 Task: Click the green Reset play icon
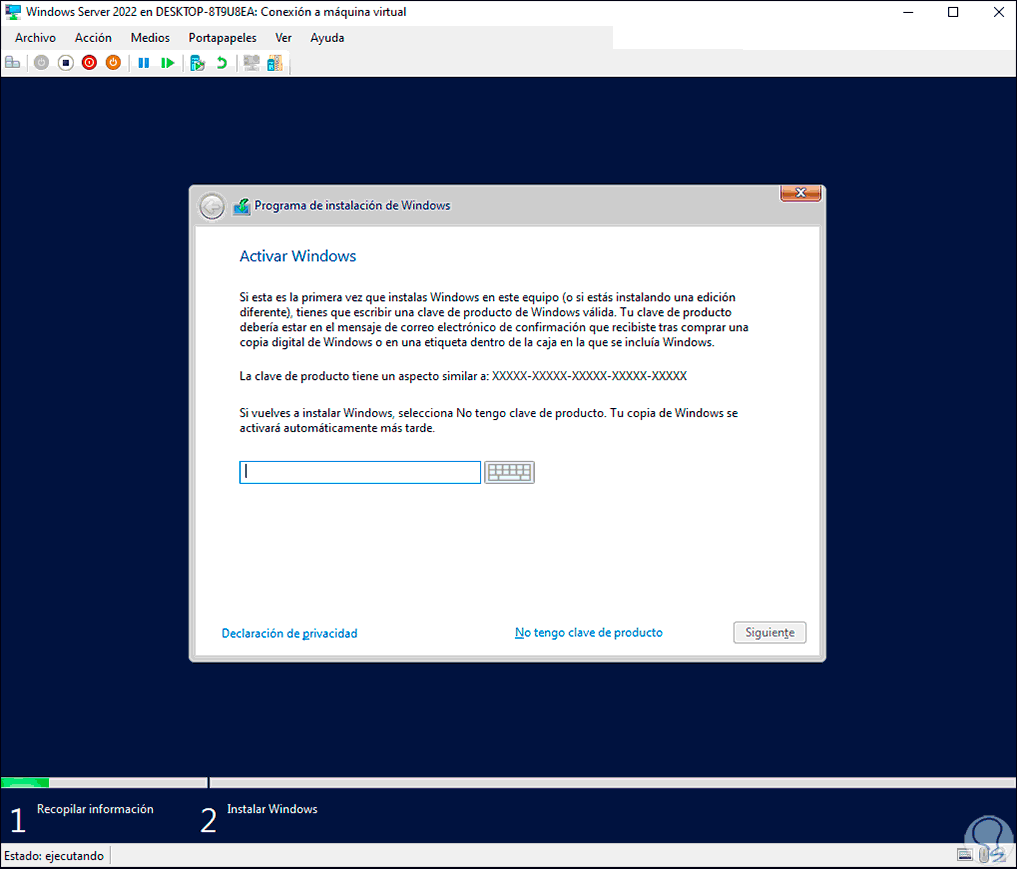coord(168,63)
